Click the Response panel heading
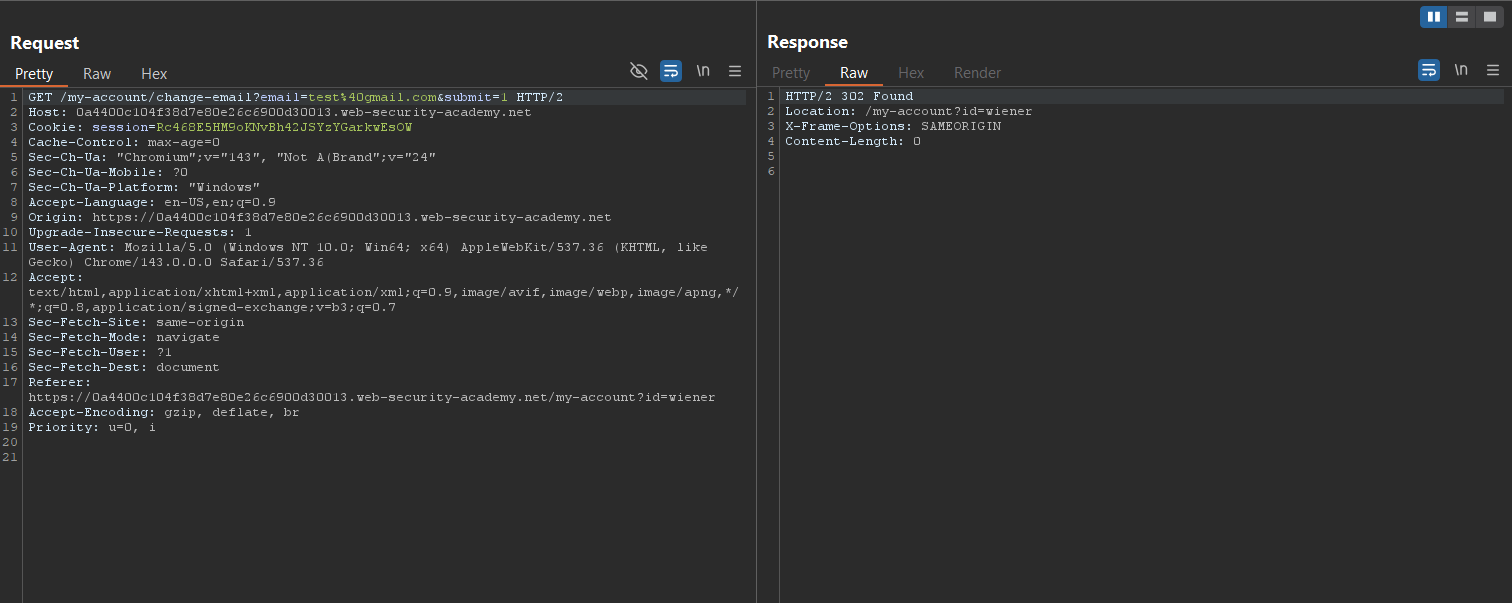Viewport: 1512px width, 603px height. click(807, 42)
